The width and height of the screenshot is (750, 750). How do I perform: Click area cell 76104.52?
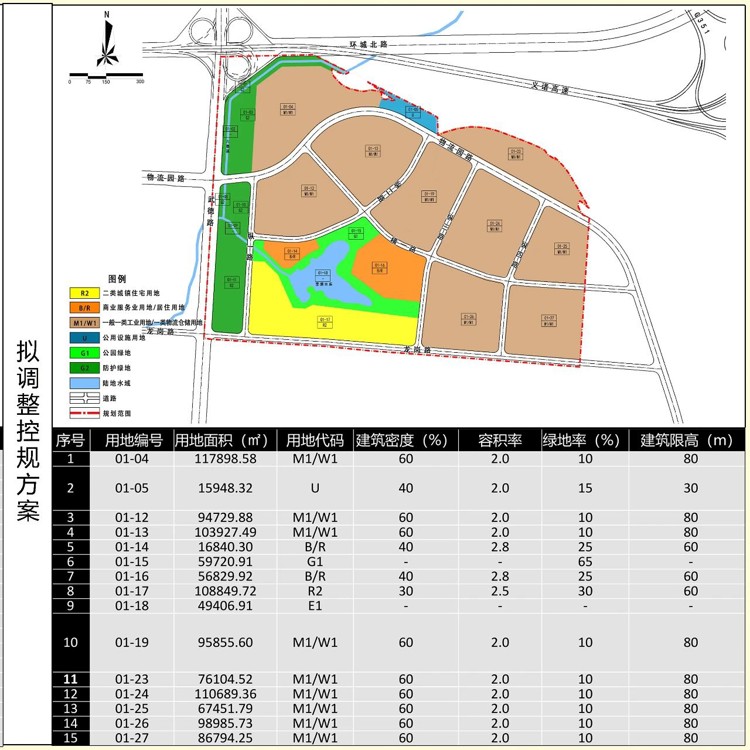click(x=225, y=679)
